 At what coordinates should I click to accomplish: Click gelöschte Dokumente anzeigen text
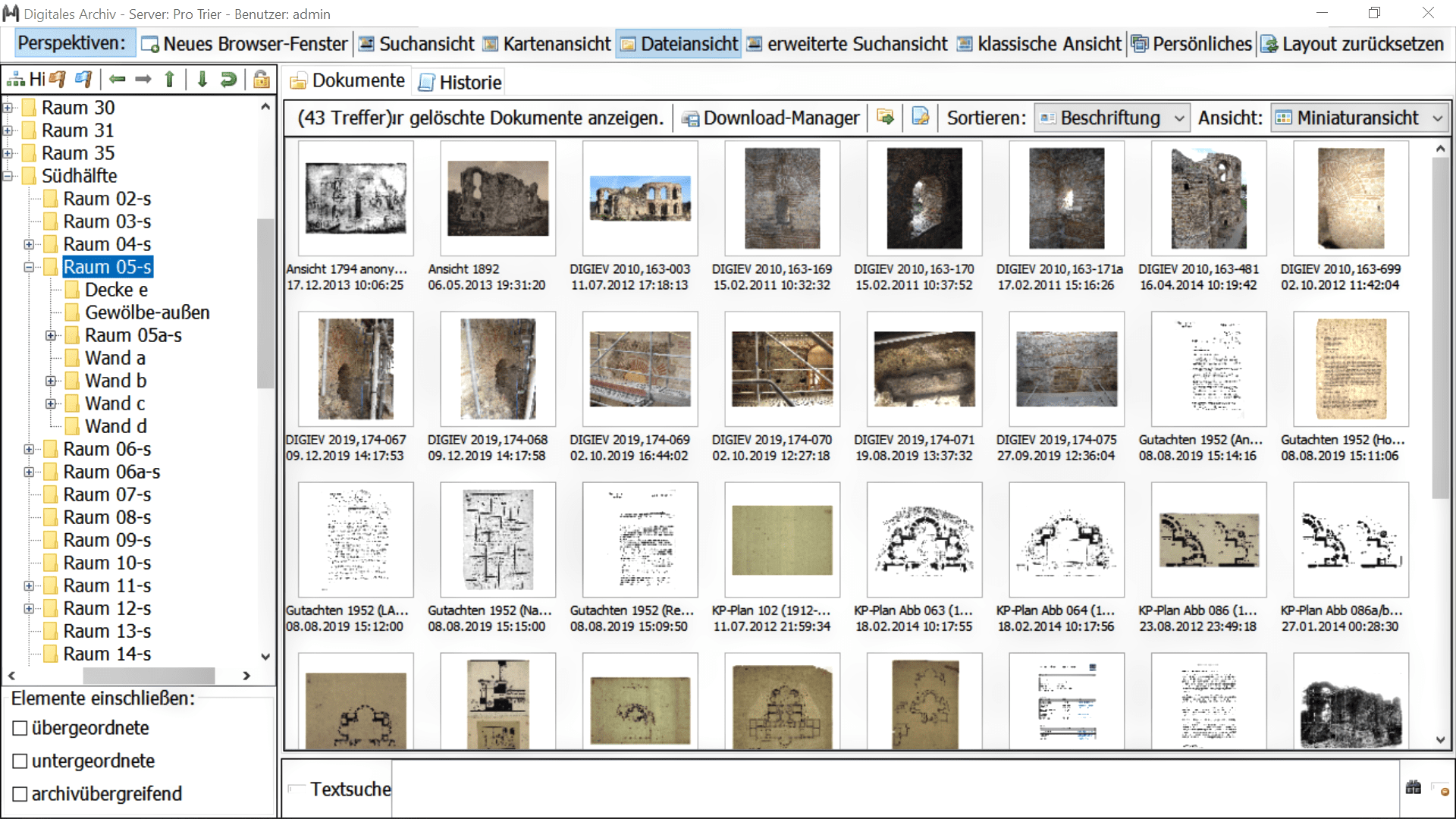536,118
